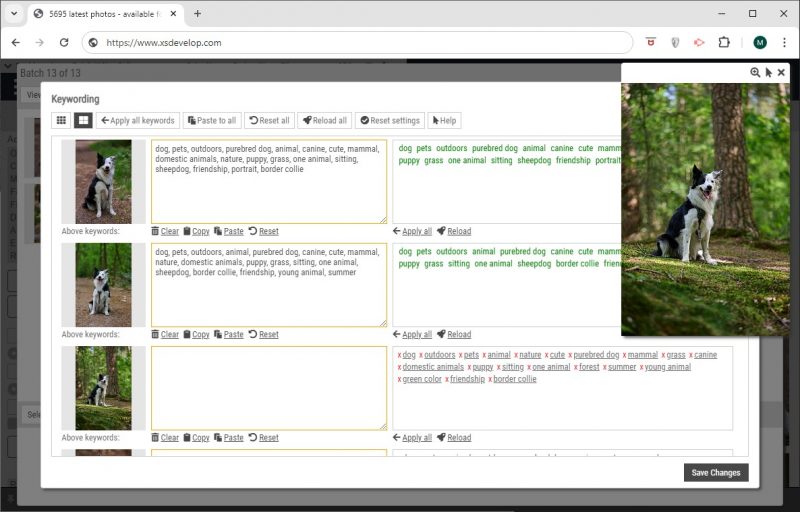Copy keywords of the second photo

click(196, 334)
